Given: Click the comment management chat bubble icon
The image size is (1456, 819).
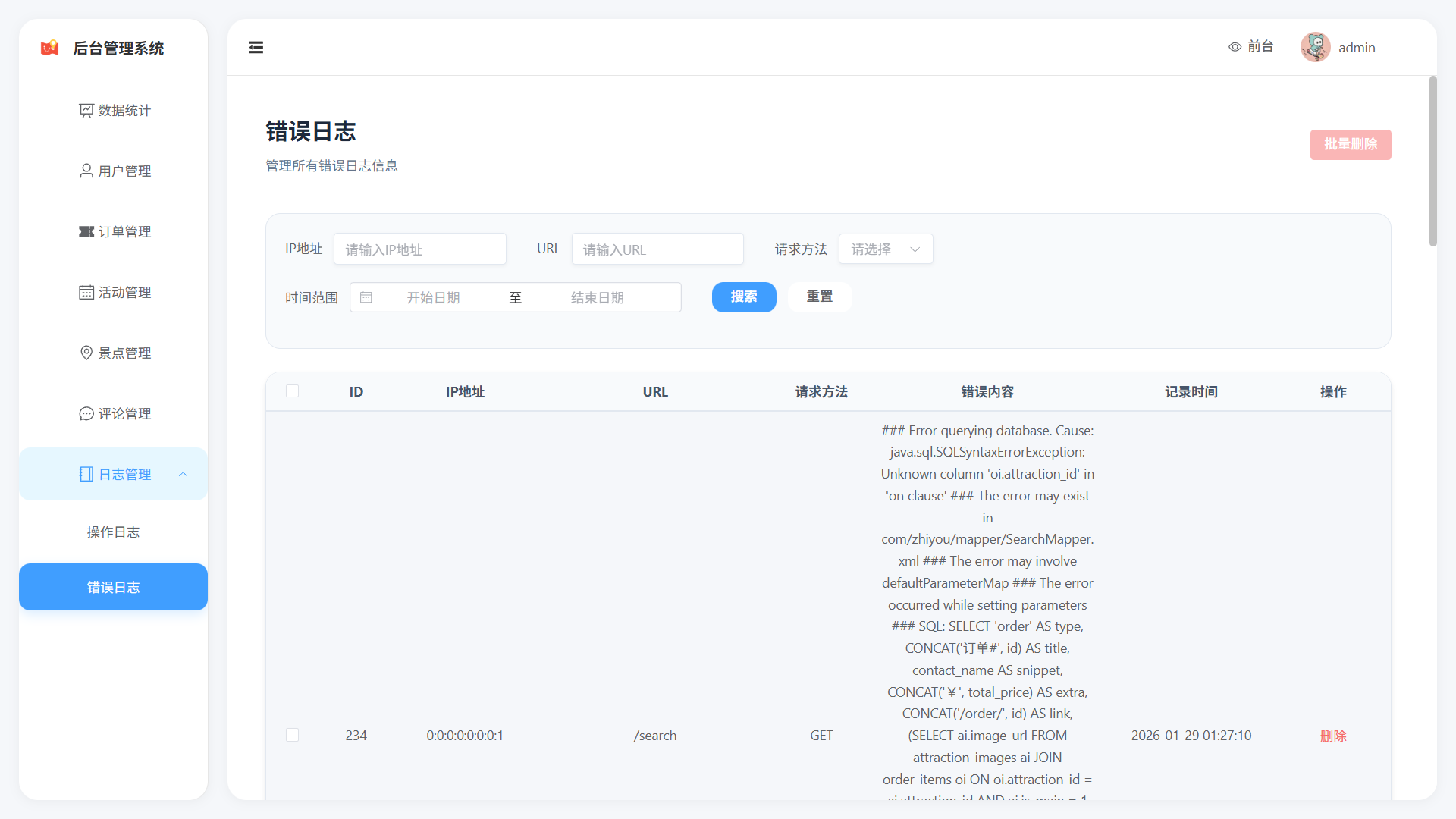Looking at the screenshot, I should (x=86, y=413).
